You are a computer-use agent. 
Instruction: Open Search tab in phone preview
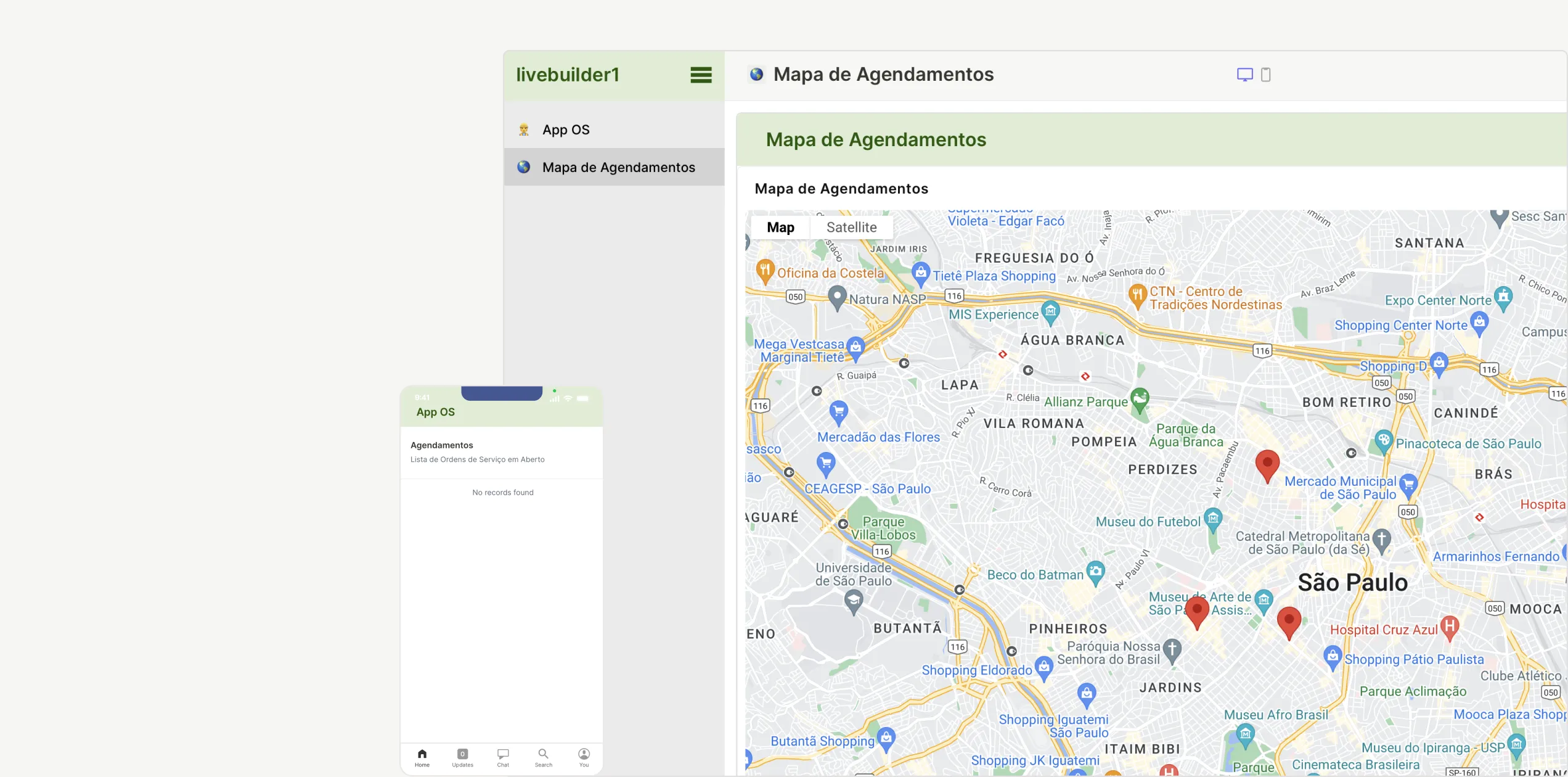coord(544,758)
